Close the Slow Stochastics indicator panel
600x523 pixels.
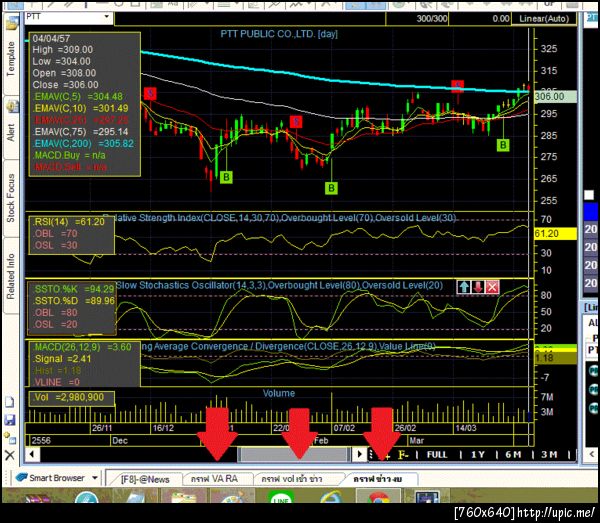(492, 287)
